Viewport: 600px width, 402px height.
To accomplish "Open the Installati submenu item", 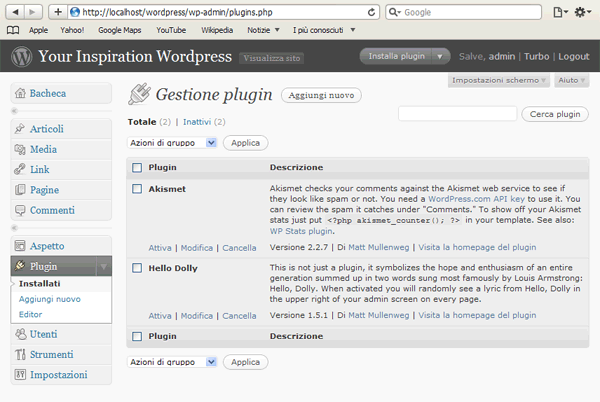I will pos(40,283).
